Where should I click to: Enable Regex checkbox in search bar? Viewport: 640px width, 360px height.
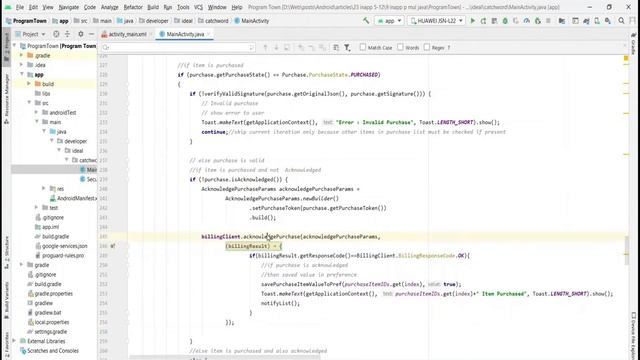[427, 47]
